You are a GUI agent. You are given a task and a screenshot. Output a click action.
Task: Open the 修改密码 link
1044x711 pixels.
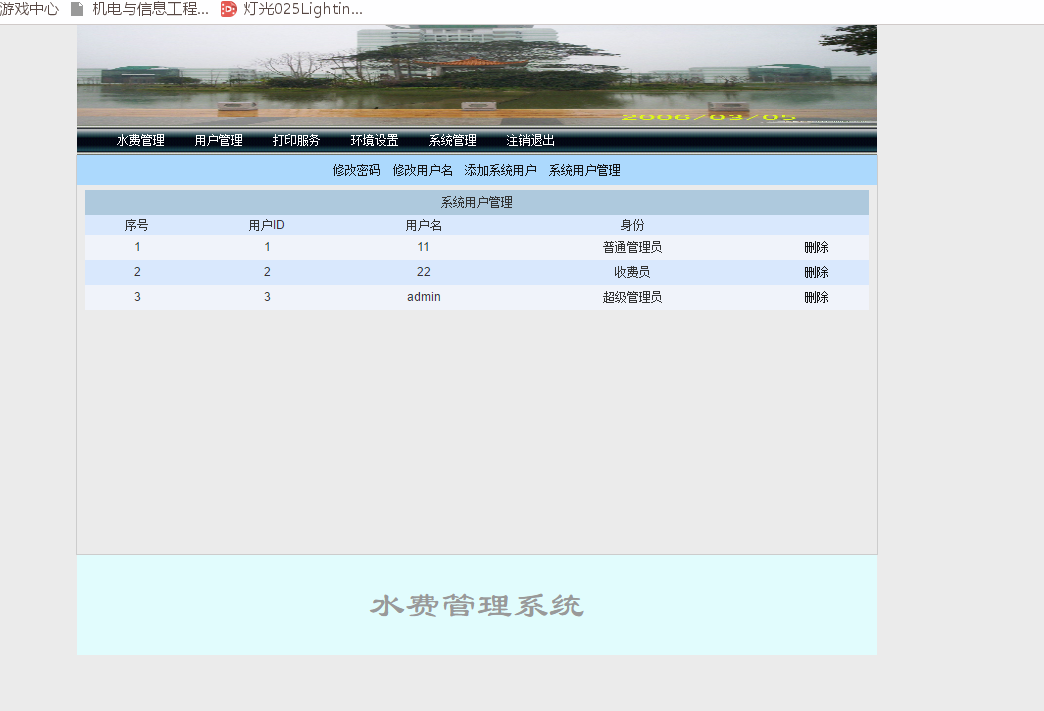pyautogui.click(x=356, y=170)
